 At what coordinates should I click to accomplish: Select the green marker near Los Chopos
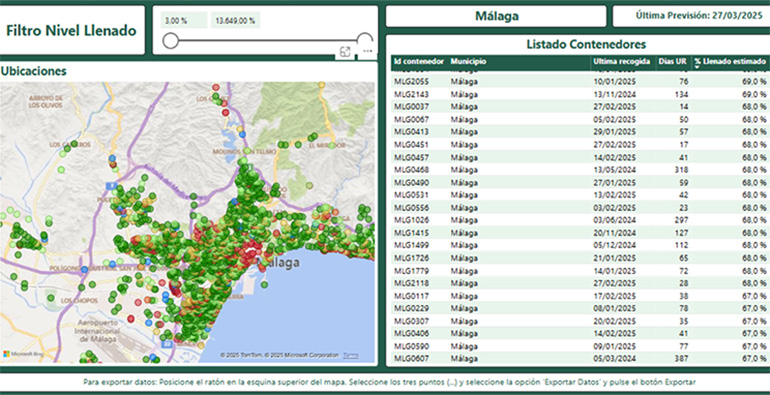pyautogui.click(x=50, y=298)
